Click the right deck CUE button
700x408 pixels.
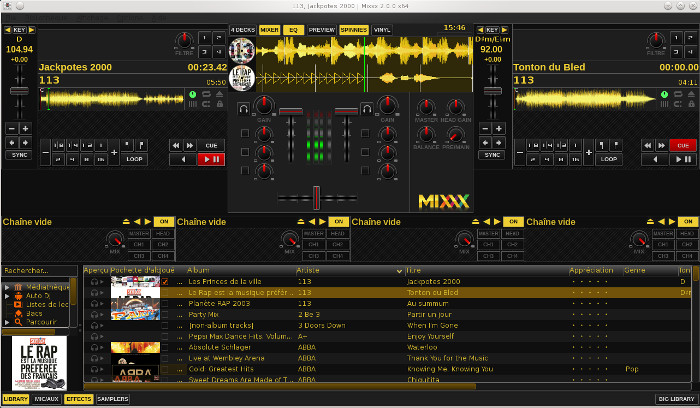tap(684, 145)
